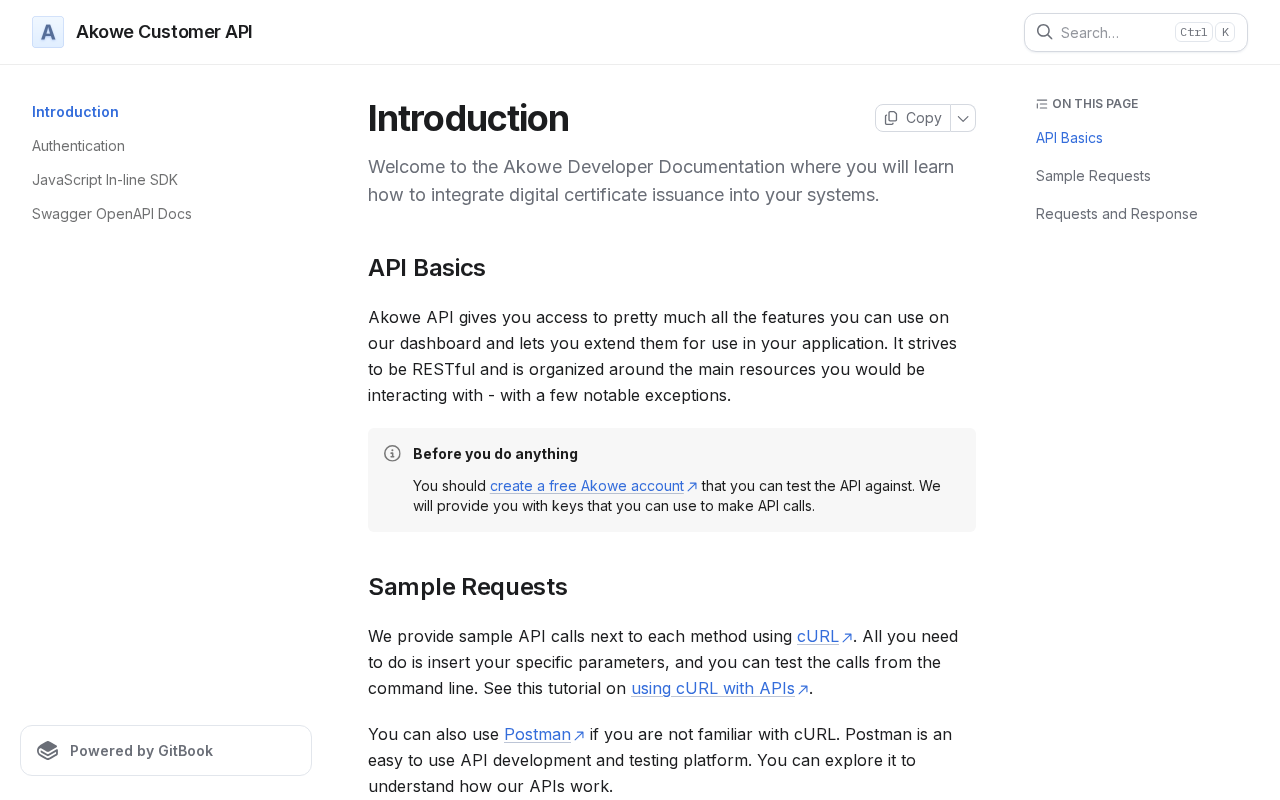Select Introduction in the sidebar
1280x800 pixels.
point(75,112)
